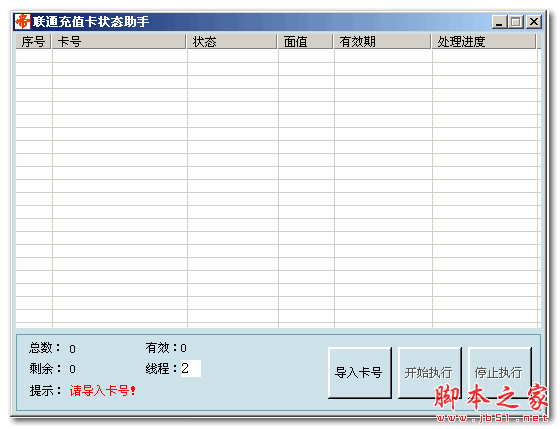Click the app icon in the title bar
Screen dimensions: 560x429
click(22, 22)
